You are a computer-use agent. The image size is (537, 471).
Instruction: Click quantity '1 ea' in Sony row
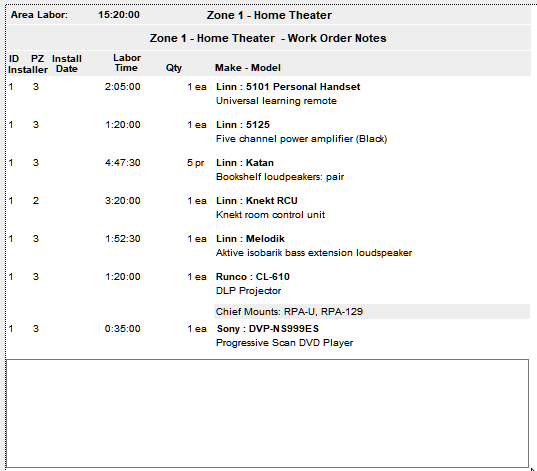pos(197,329)
